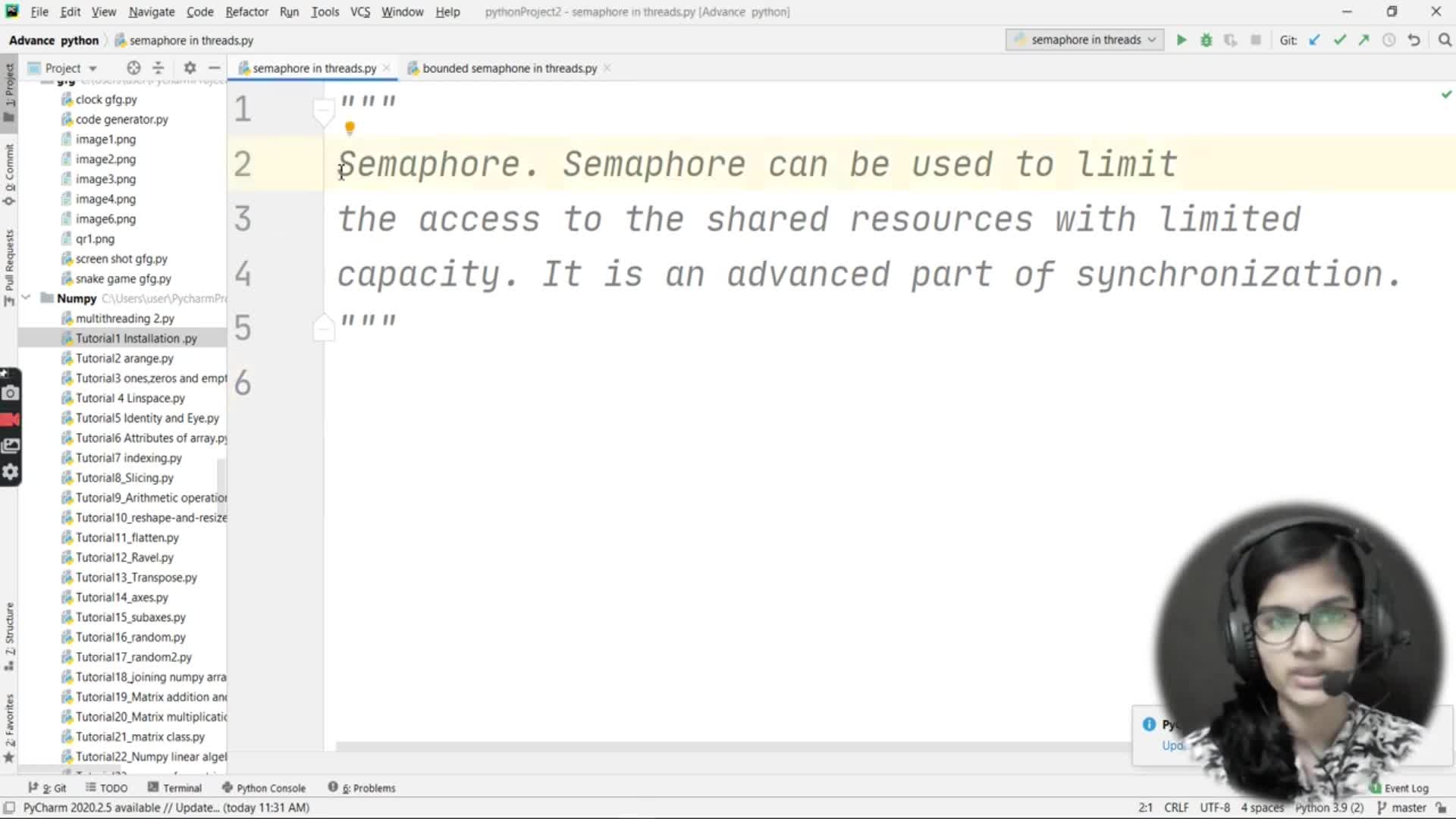
Task: Click the Python 3.9 interpreter status entry
Action: (x=1329, y=808)
